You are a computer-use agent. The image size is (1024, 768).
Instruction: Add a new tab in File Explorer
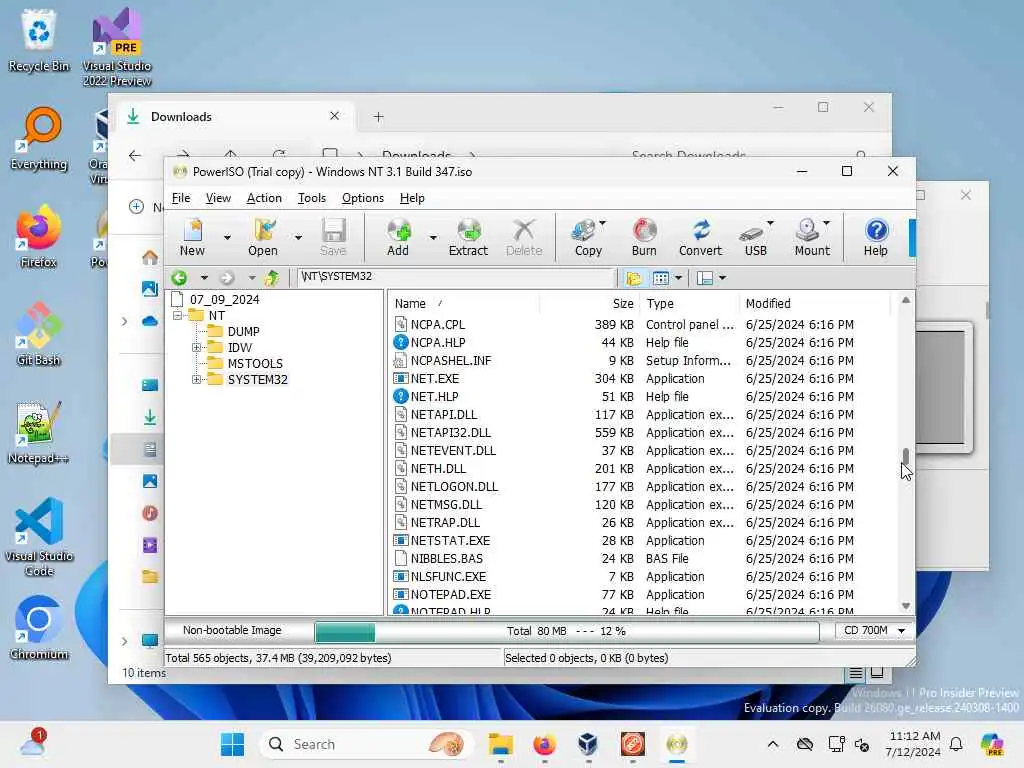[378, 117]
